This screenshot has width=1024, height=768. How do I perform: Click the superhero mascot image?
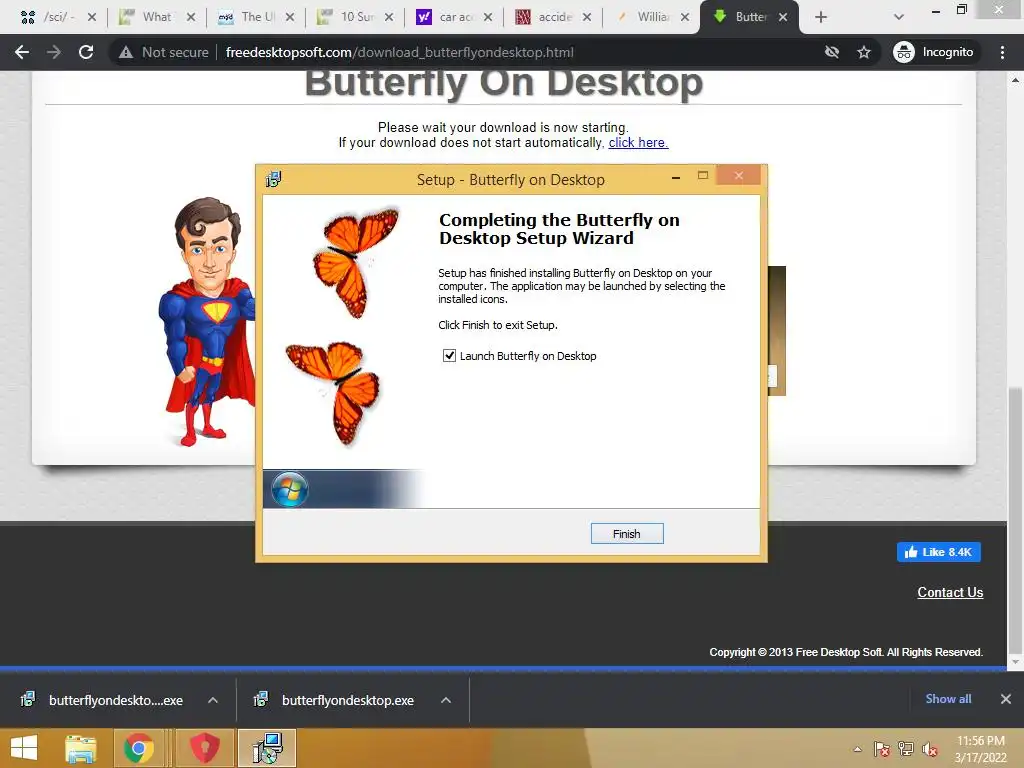point(207,321)
